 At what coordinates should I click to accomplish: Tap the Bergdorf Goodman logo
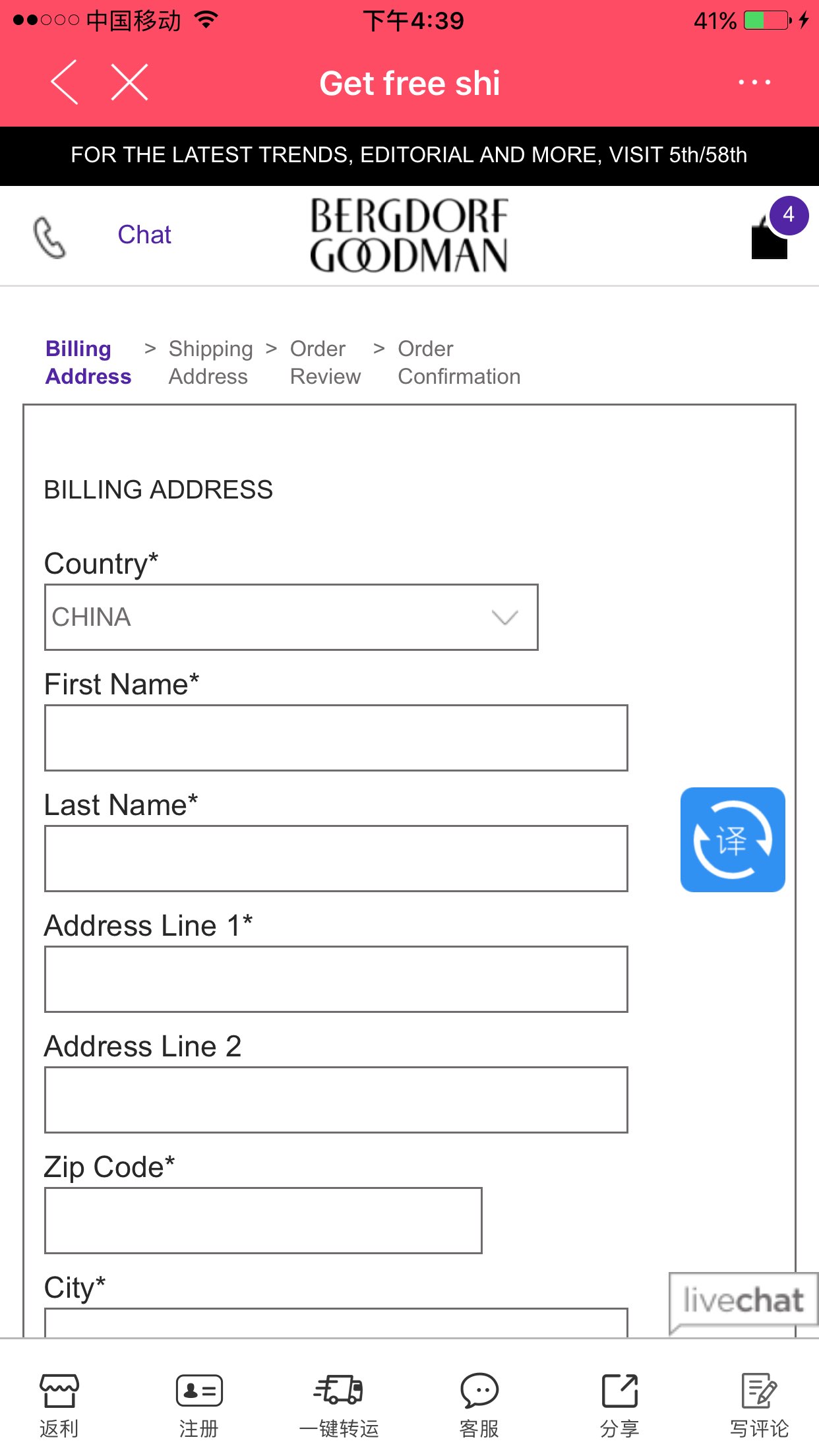tap(409, 235)
